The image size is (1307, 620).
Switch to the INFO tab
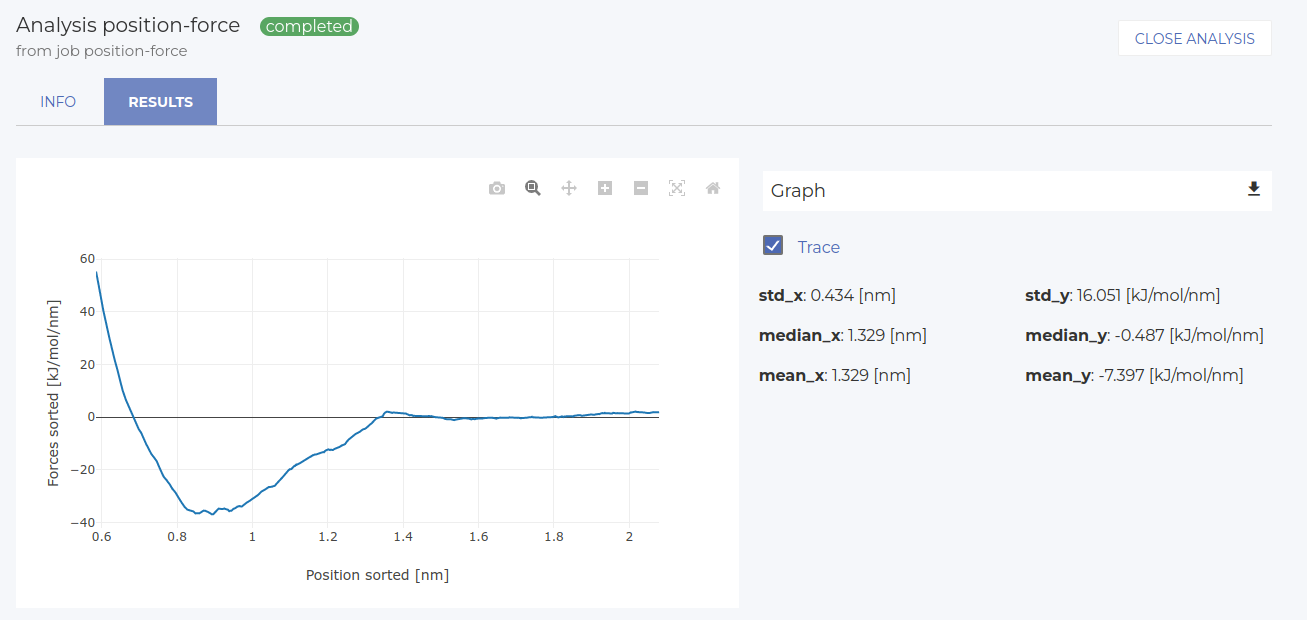click(x=58, y=102)
